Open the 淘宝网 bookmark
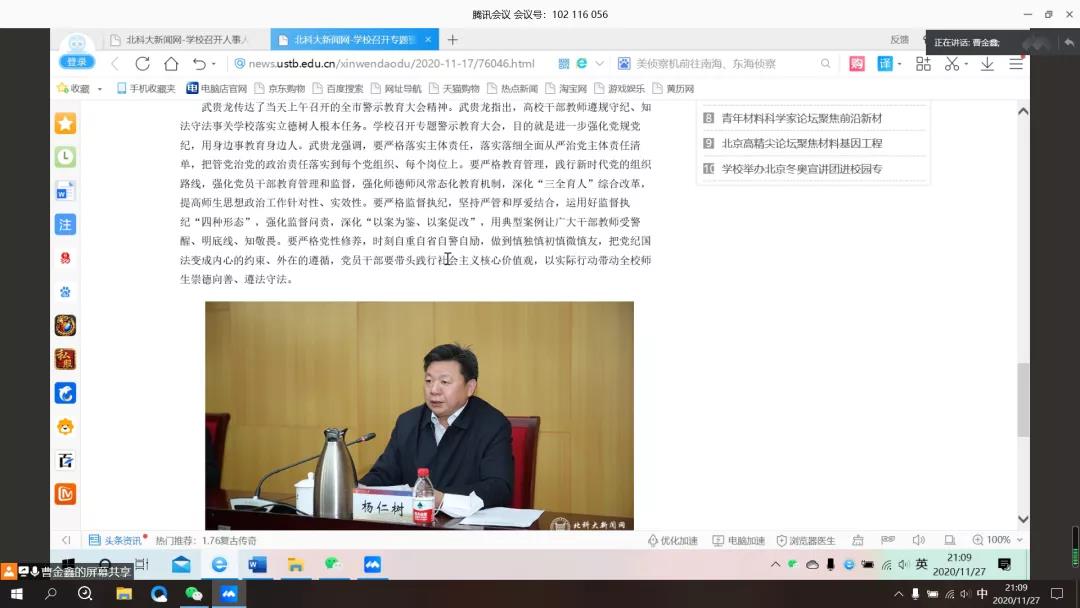 coord(566,89)
